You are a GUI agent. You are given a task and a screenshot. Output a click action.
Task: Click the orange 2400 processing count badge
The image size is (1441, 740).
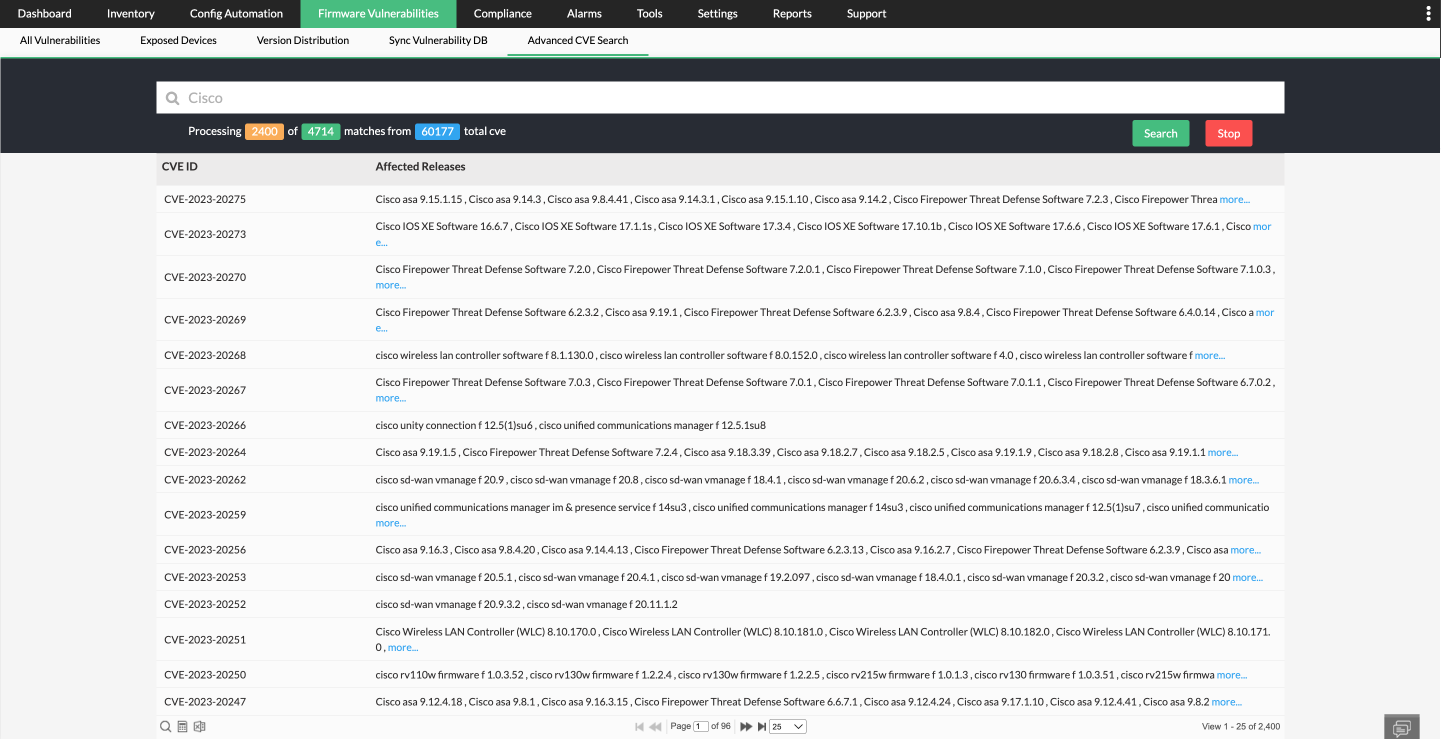(265, 131)
